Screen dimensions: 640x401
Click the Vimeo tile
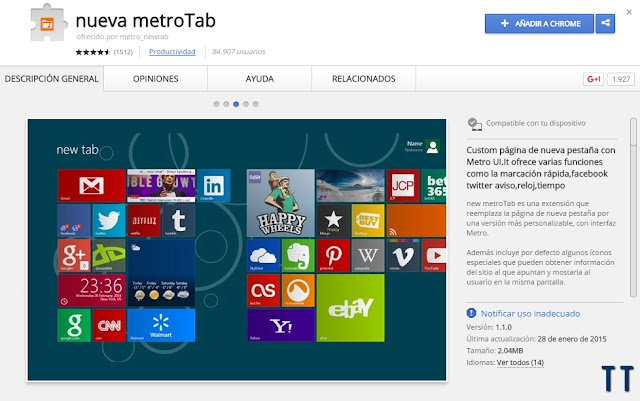(403, 256)
